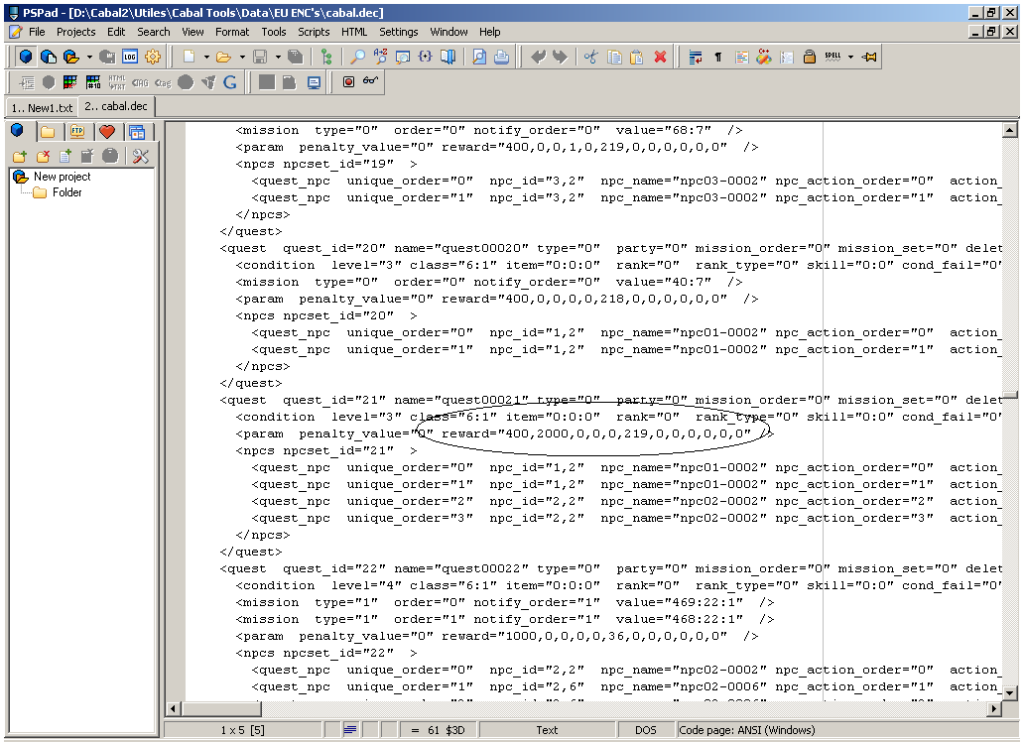The height and width of the screenshot is (742, 1024).
Task: Open the Scripts menu
Action: [313, 32]
